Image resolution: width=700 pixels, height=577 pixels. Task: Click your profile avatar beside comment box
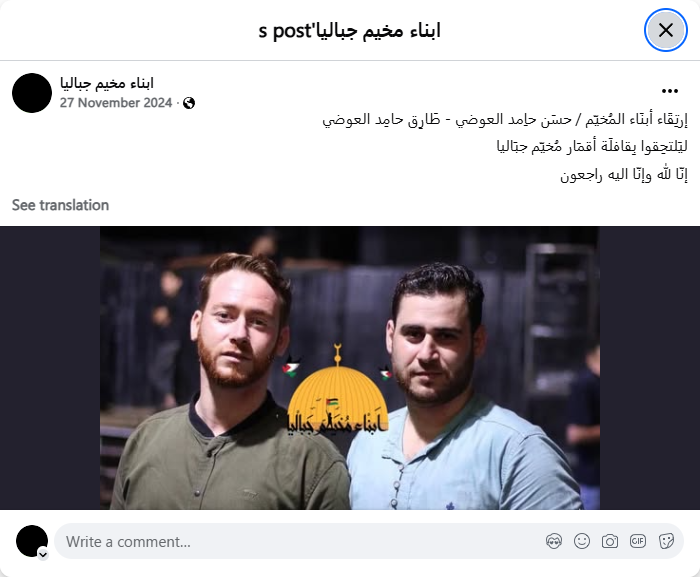[32, 541]
